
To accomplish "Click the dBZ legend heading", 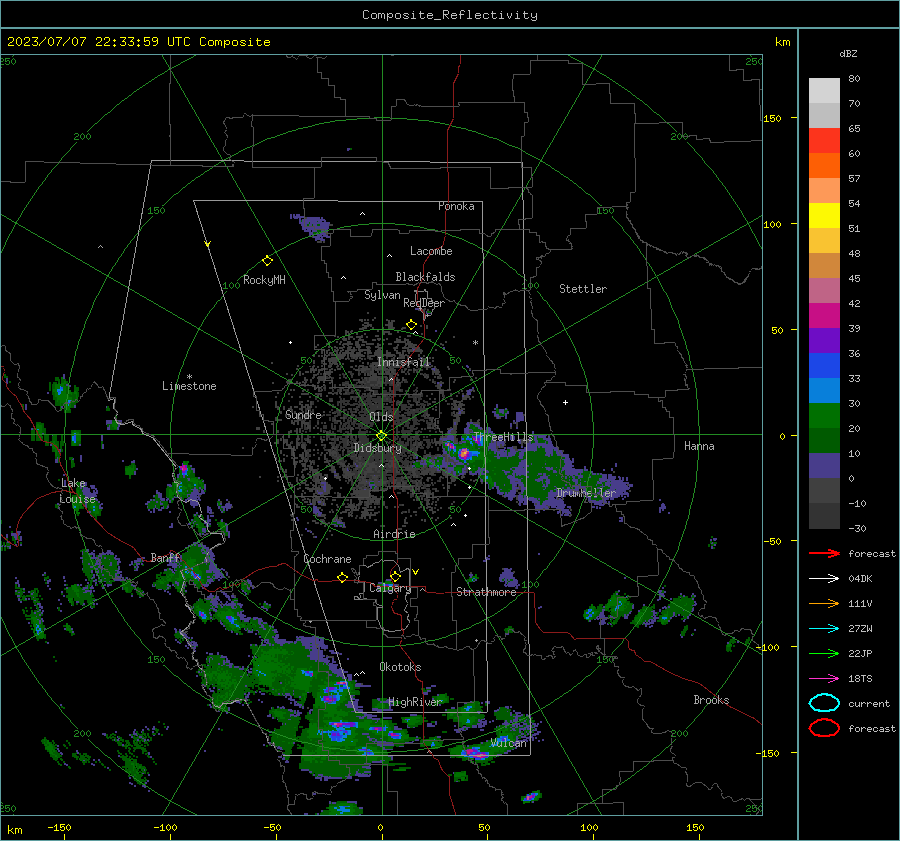I will [x=848, y=53].
